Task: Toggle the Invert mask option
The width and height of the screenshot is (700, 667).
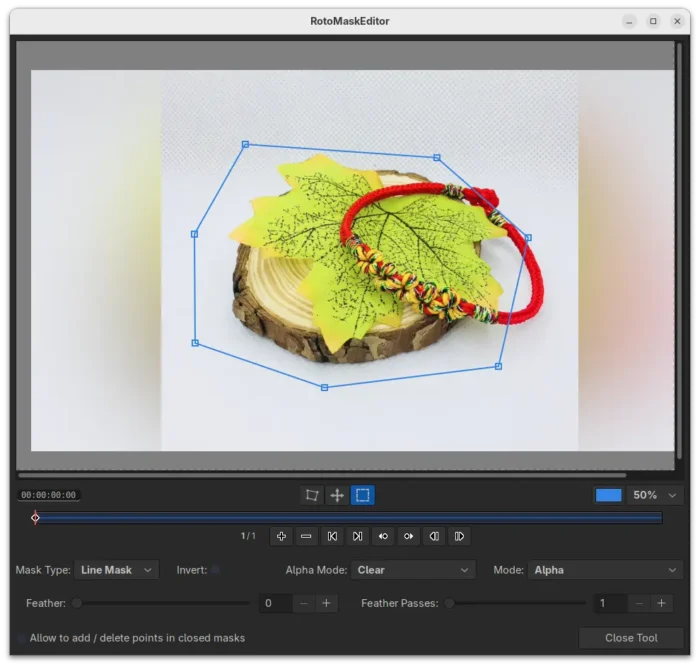Action: point(216,570)
